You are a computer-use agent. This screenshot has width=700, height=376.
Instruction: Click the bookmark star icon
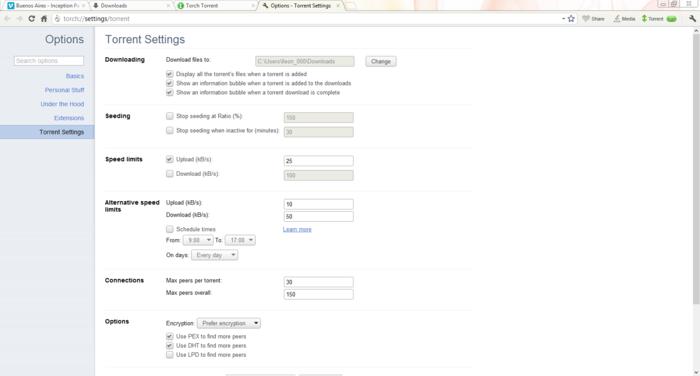pyautogui.click(x=571, y=19)
